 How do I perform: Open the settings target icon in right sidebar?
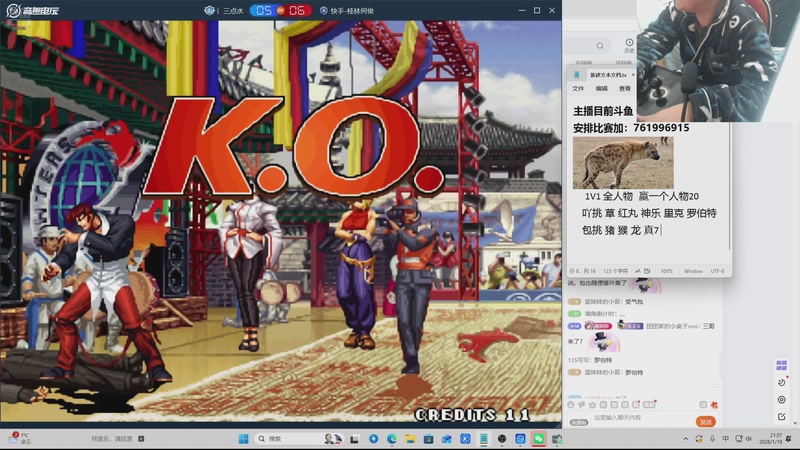(781, 399)
